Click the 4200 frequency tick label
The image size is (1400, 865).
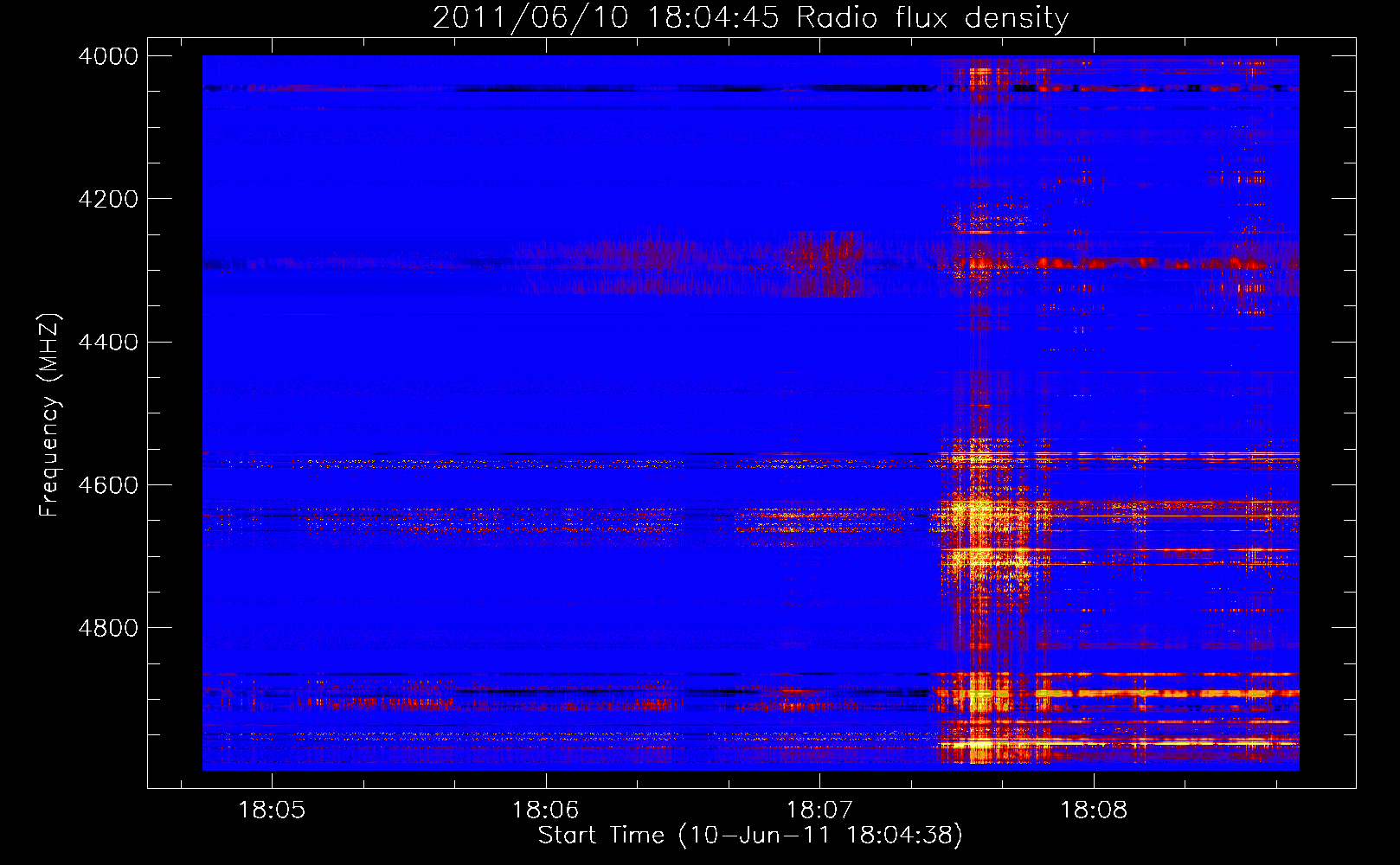[108, 199]
